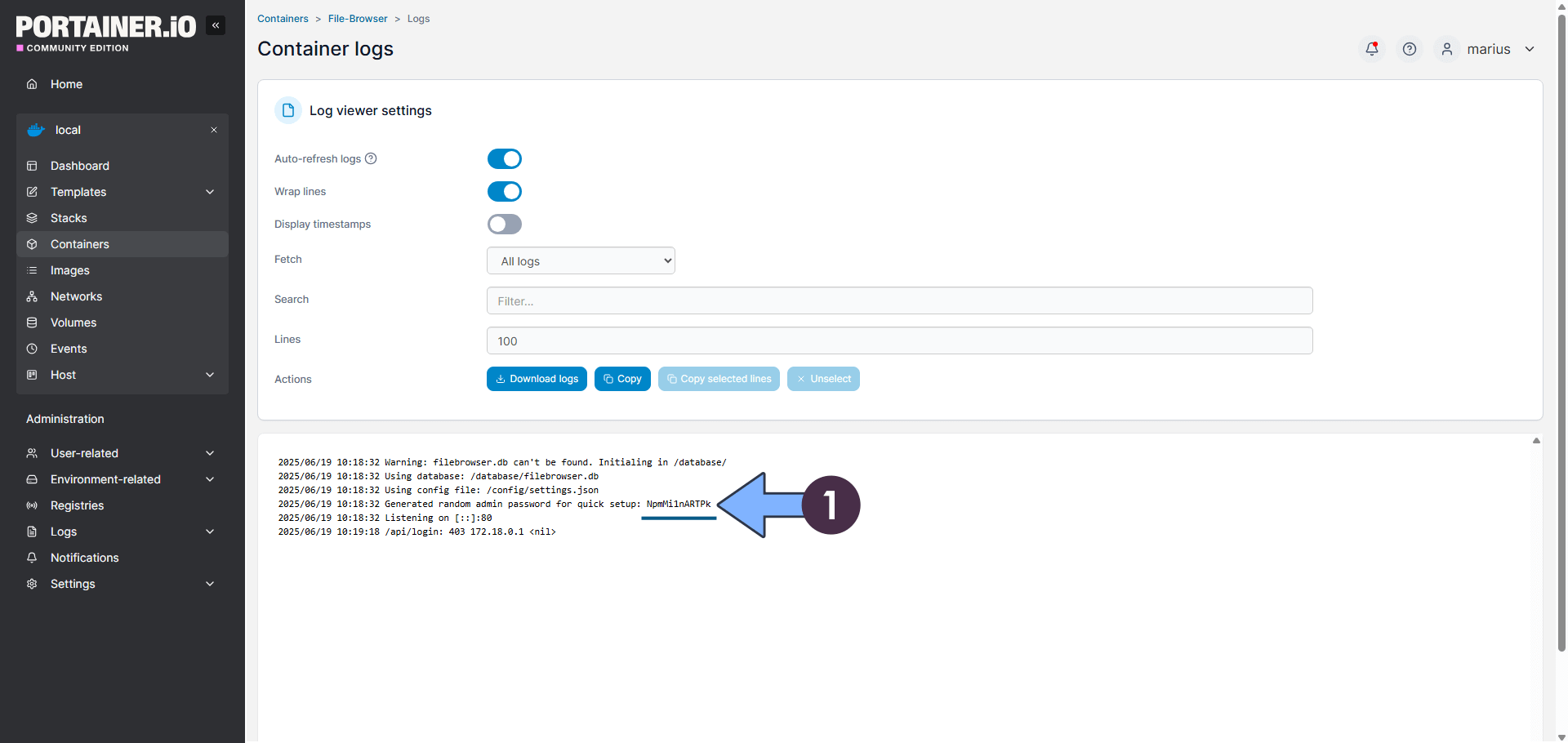Open the help question mark icon

pyautogui.click(x=1410, y=49)
